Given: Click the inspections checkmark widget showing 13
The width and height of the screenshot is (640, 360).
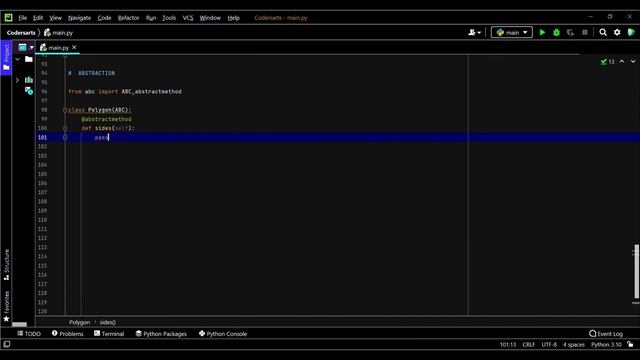Looking at the screenshot, I should coord(607,62).
